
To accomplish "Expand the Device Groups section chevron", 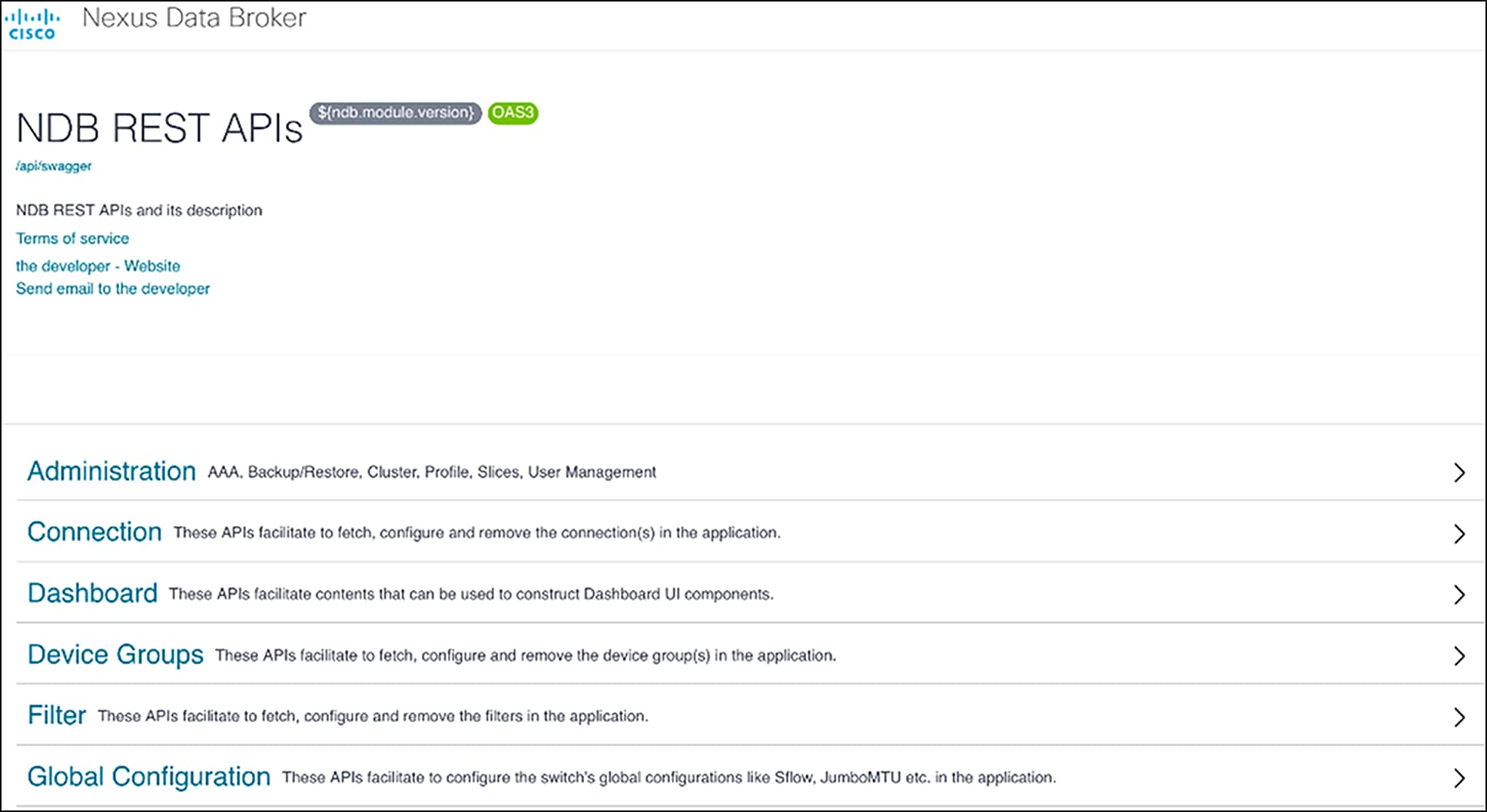I will (x=1459, y=655).
